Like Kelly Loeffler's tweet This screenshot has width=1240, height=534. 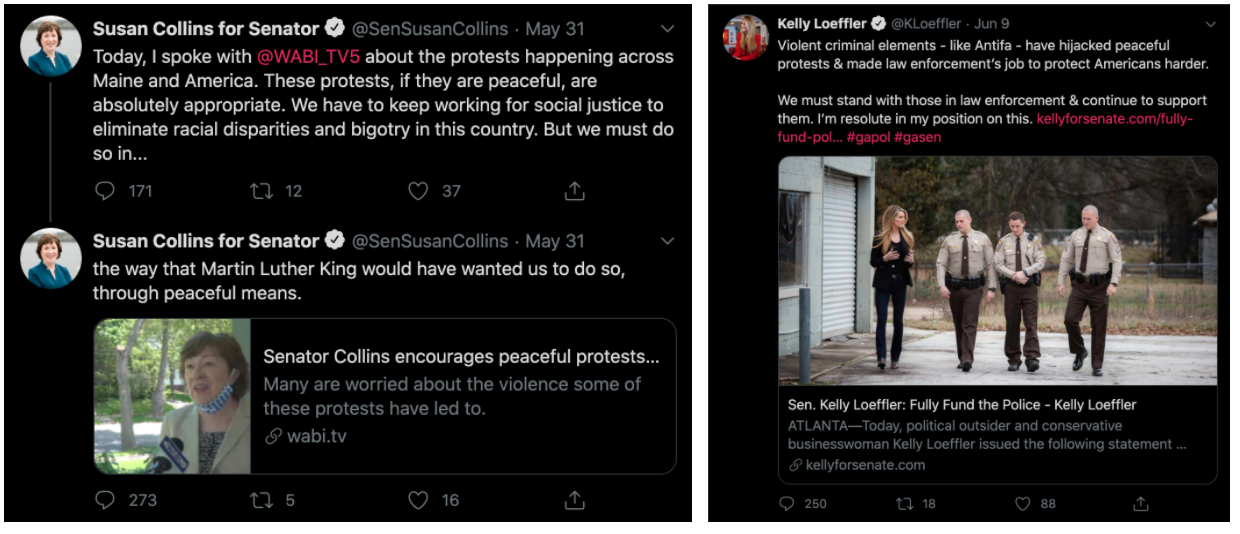pos(1023,503)
